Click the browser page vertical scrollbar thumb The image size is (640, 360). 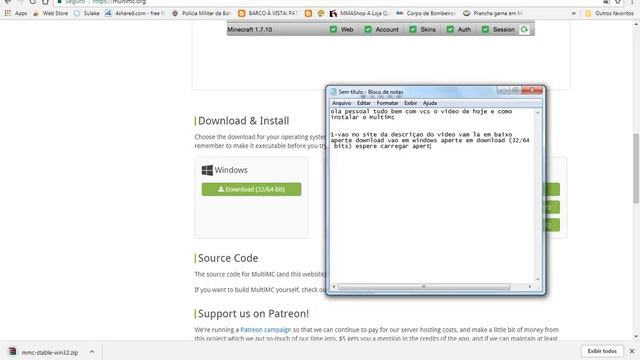tap(636, 168)
